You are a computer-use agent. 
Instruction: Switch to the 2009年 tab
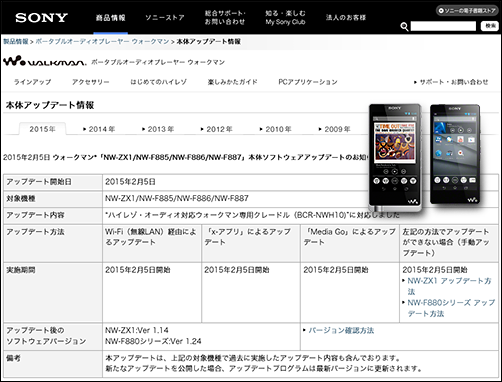[x=334, y=129]
